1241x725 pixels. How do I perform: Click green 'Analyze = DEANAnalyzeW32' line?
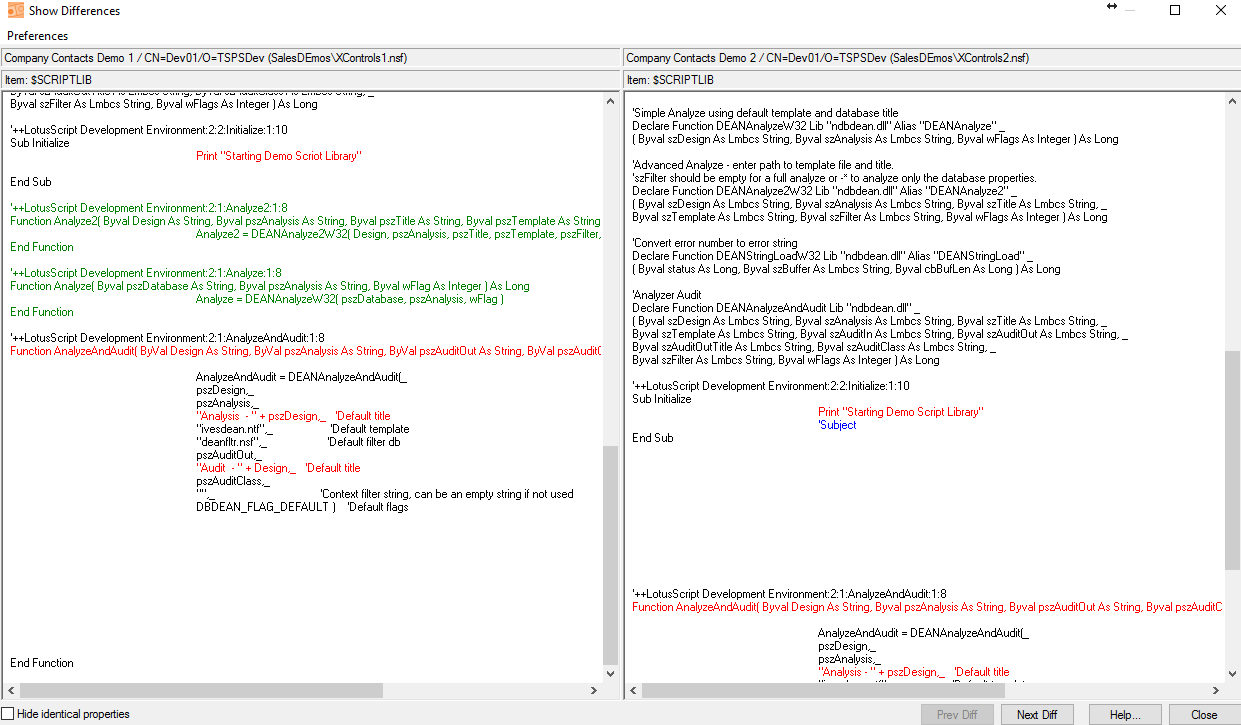click(350, 299)
